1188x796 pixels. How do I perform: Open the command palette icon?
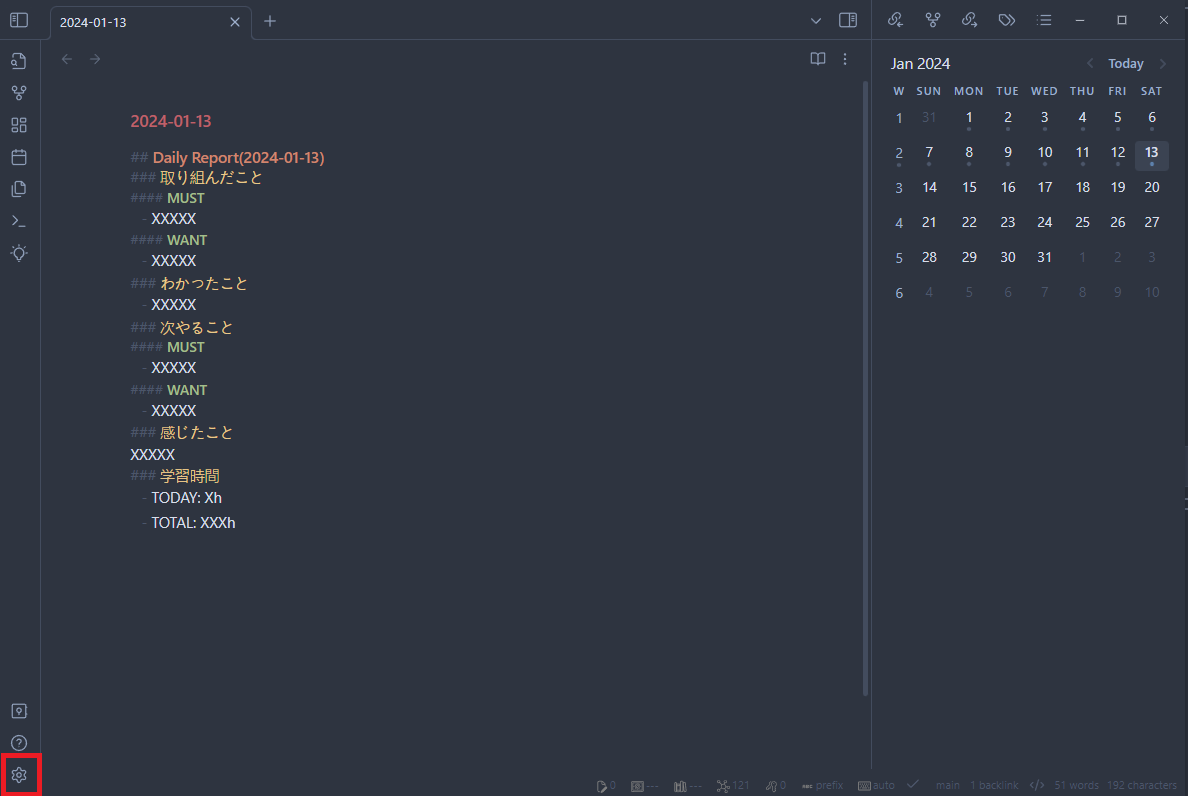(x=19, y=221)
